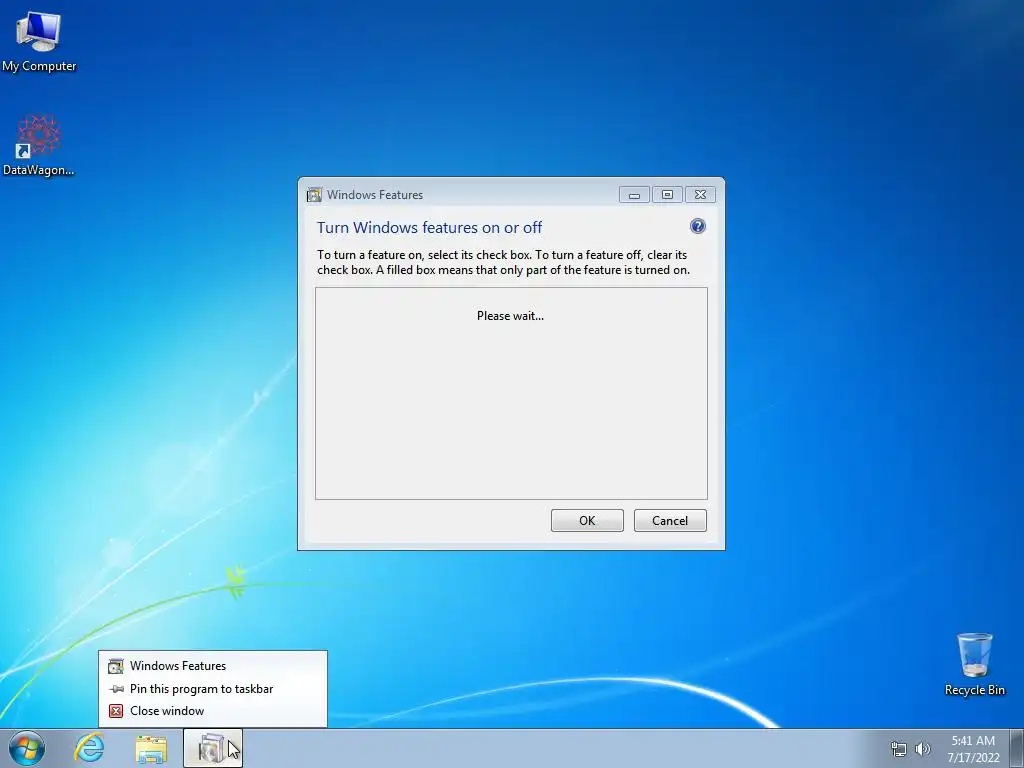Launch Internet Explorer from the taskbar
Screen dimensions: 1024x768
pos(89,748)
